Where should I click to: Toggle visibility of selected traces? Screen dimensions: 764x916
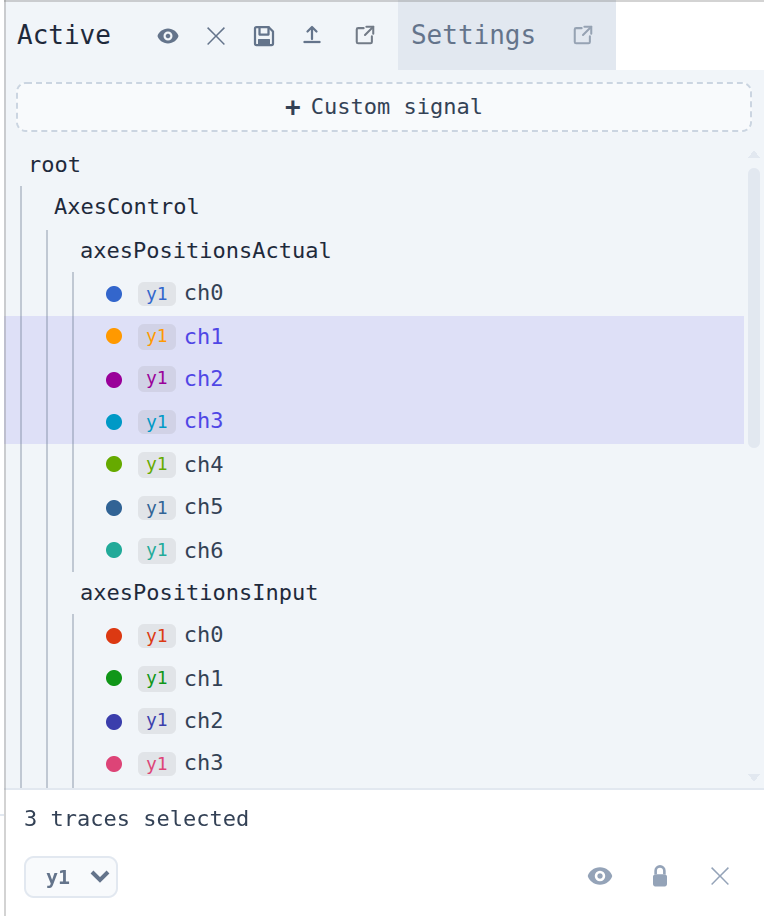coord(600,876)
